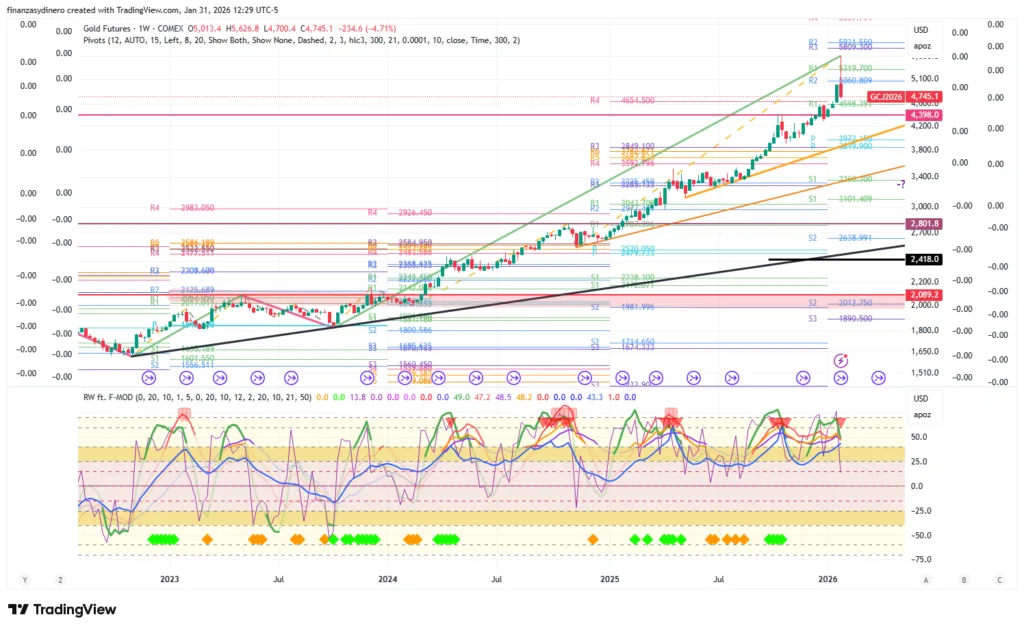Click the leftmost purple contract-roll arrow icon
The height and width of the screenshot is (630, 1024).
point(148,378)
